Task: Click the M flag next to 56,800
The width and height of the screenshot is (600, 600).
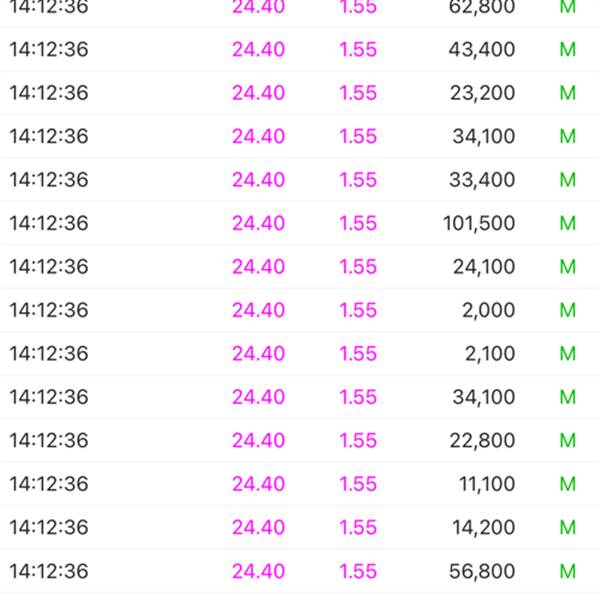Action: click(568, 572)
